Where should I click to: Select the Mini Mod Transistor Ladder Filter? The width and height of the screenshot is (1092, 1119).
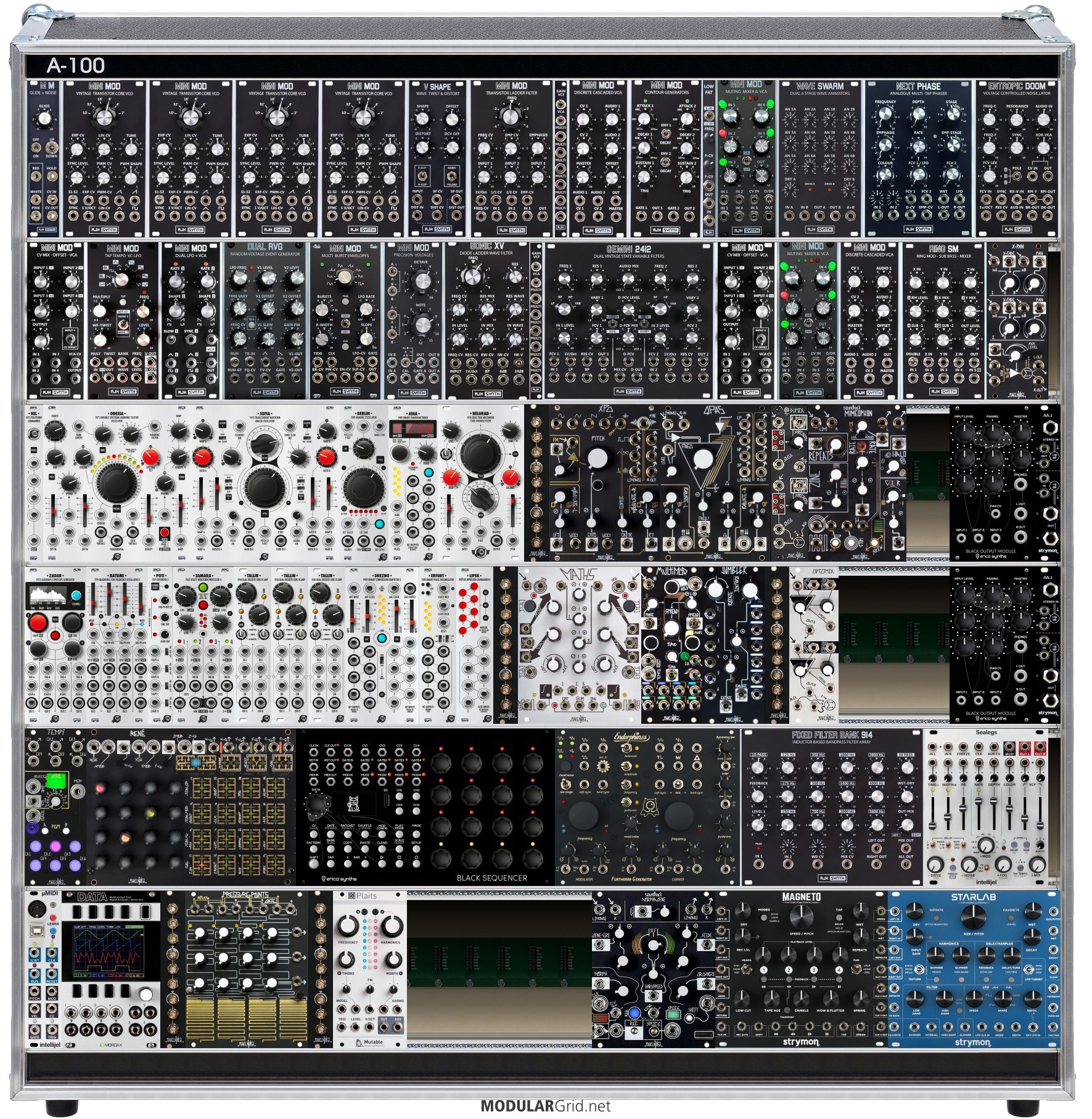point(511,158)
